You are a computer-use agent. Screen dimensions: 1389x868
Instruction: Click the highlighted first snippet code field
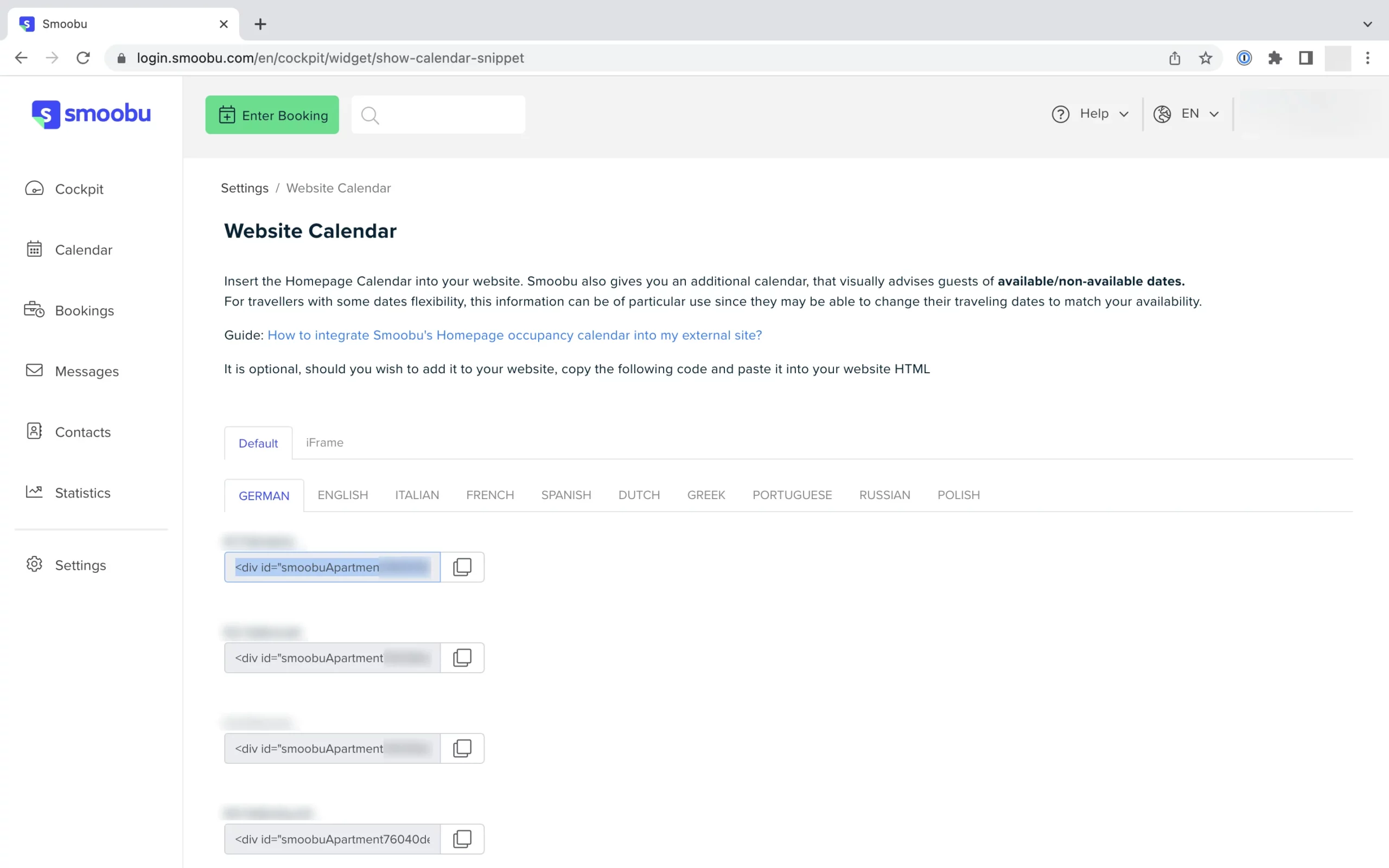pyautogui.click(x=332, y=567)
